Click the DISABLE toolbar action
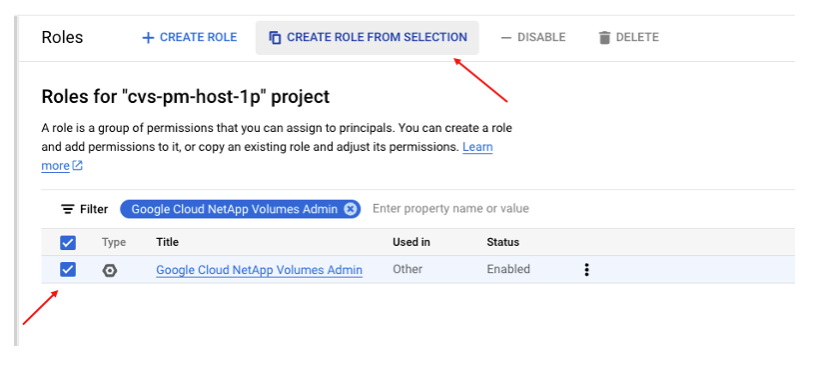The height and width of the screenshot is (366, 824). click(533, 37)
